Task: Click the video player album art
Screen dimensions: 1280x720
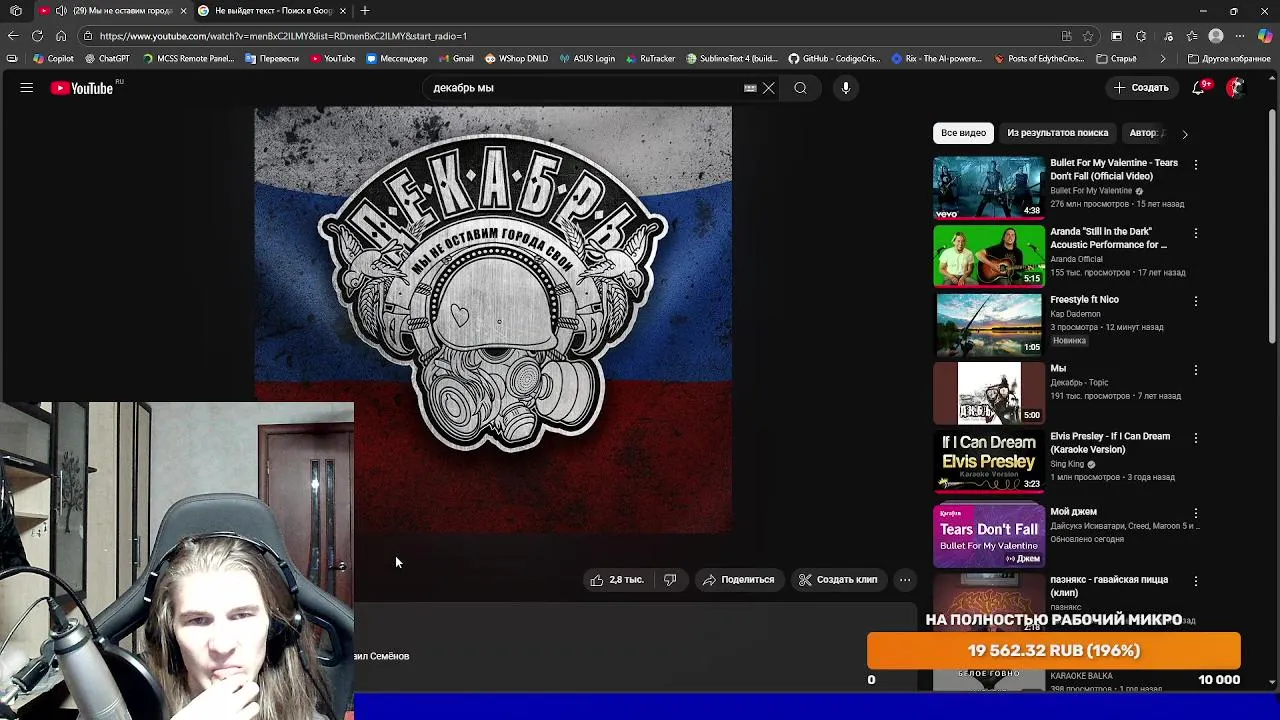Action: (493, 320)
